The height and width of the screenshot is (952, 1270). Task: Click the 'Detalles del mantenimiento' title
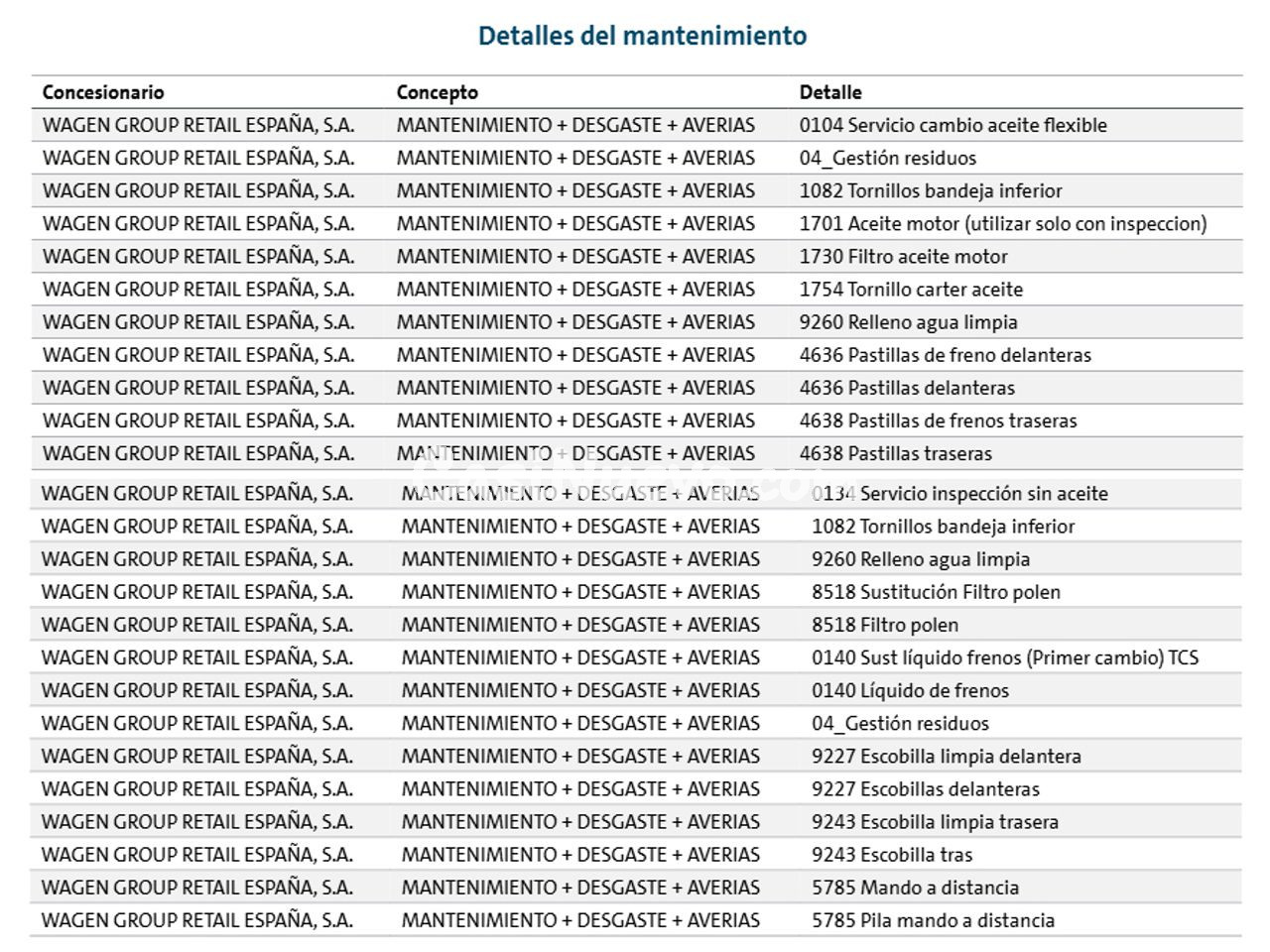pos(642,36)
